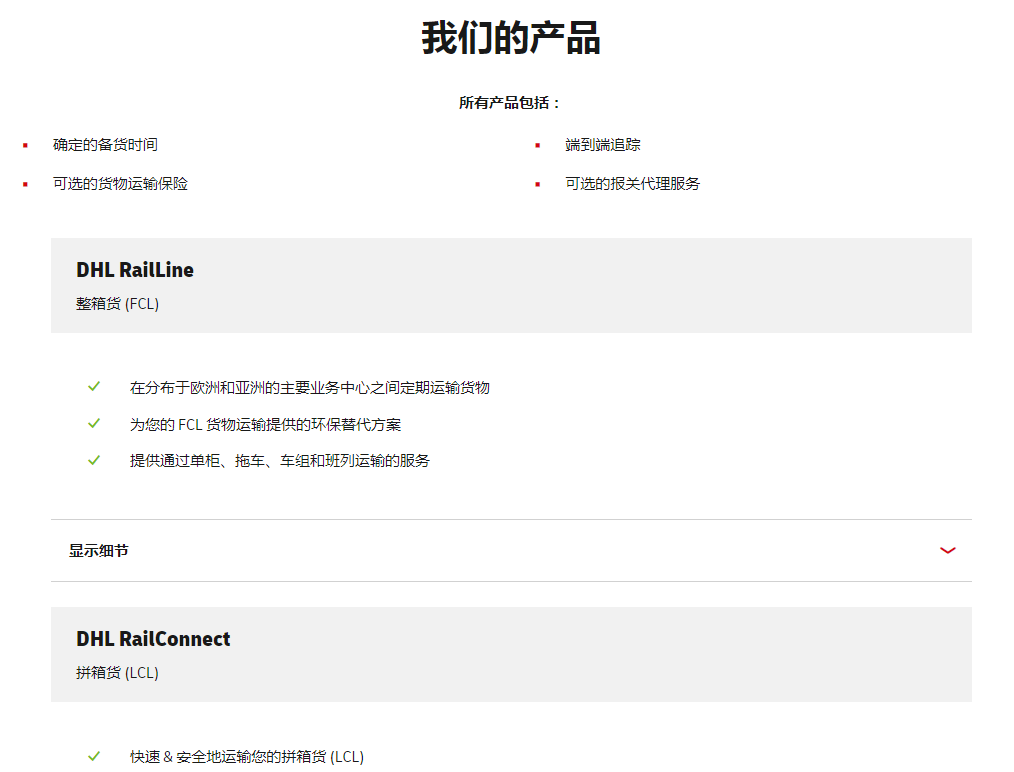Click the "为您的 FCL 货物运输提供的环保替代方案" line
Screen dimensions: 1014x772
pyautogui.click(x=265, y=424)
